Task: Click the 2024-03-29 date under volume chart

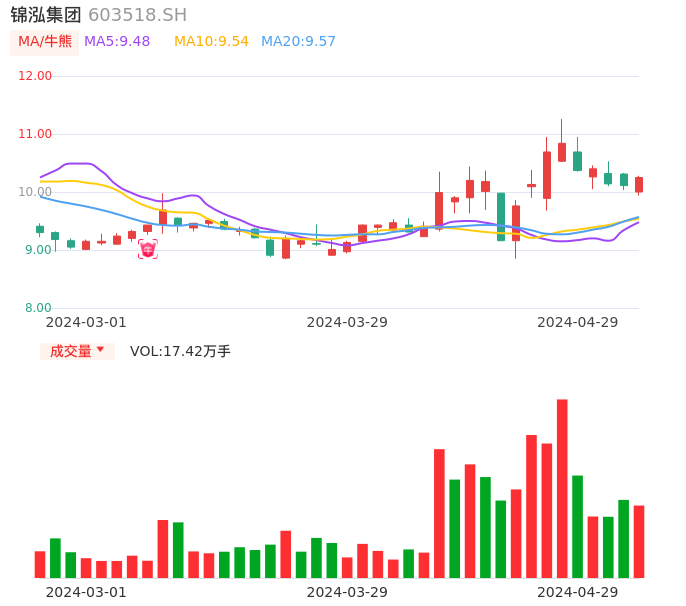Action: coord(347,593)
